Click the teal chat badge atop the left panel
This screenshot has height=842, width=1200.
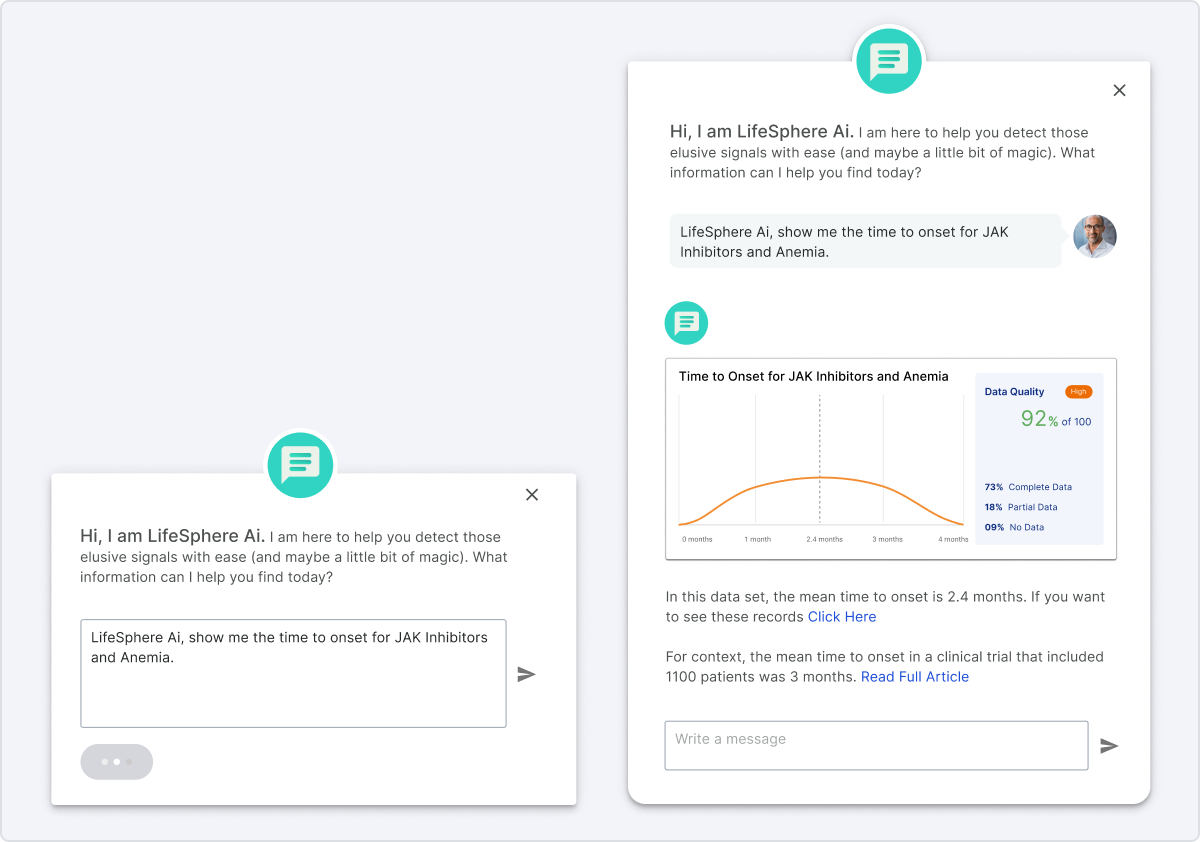point(300,465)
